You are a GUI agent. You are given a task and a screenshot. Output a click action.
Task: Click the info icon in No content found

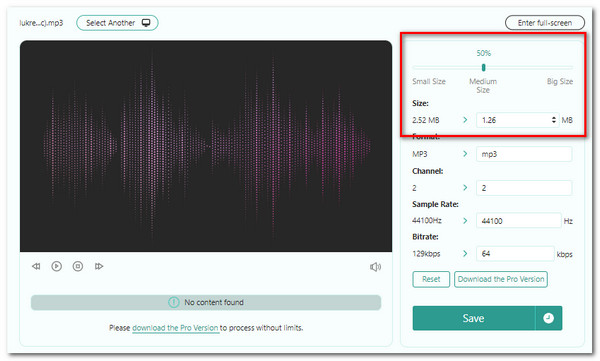click(x=173, y=302)
